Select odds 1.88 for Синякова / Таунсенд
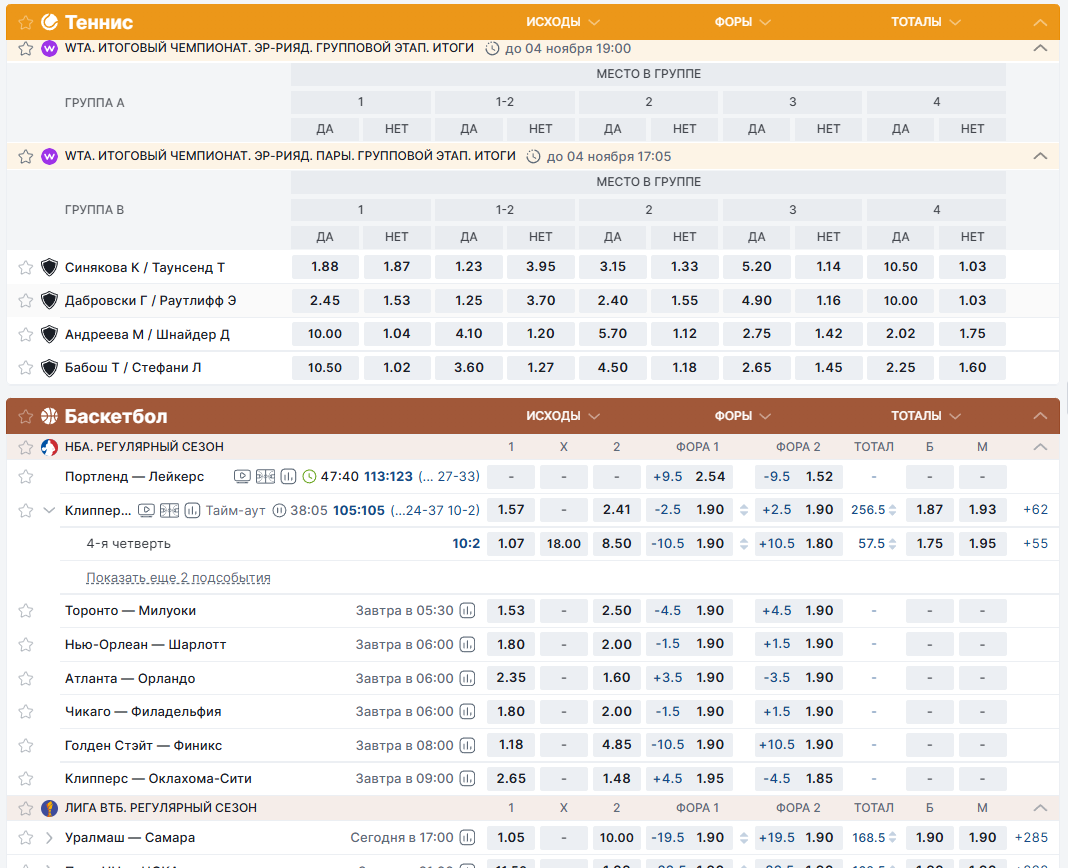Viewport: 1068px width, 868px height. (325, 267)
